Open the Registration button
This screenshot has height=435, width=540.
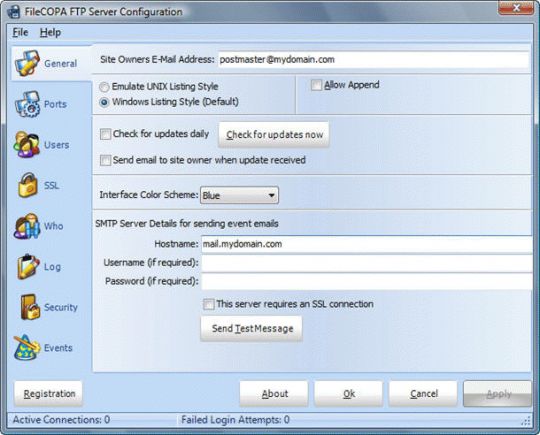pyautogui.click(x=49, y=394)
